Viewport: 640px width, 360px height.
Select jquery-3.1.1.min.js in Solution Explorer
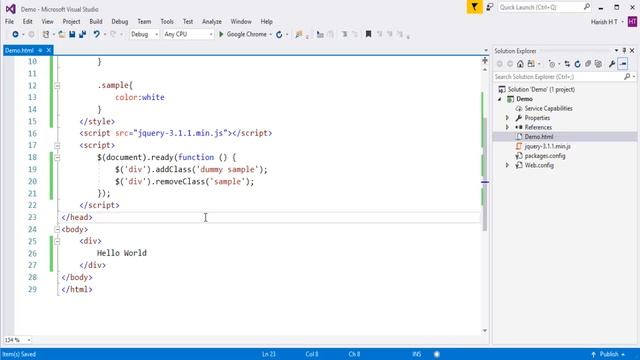(547, 146)
